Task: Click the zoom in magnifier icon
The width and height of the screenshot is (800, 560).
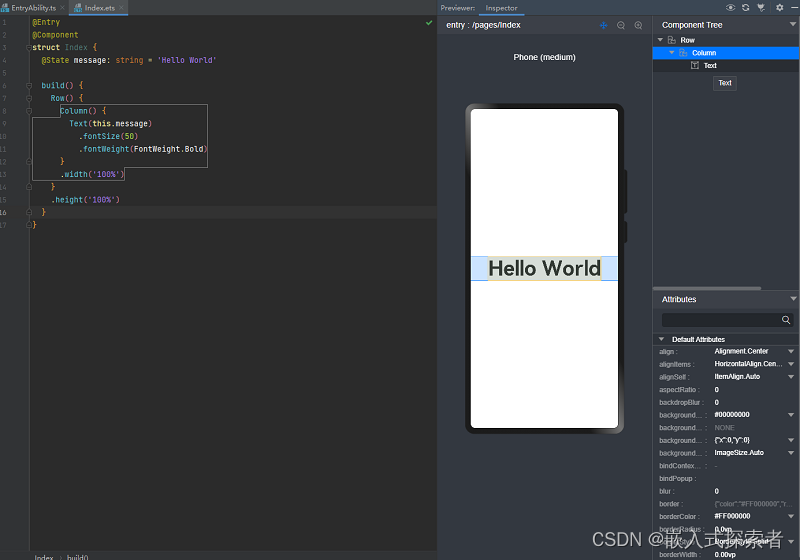Action: (638, 26)
